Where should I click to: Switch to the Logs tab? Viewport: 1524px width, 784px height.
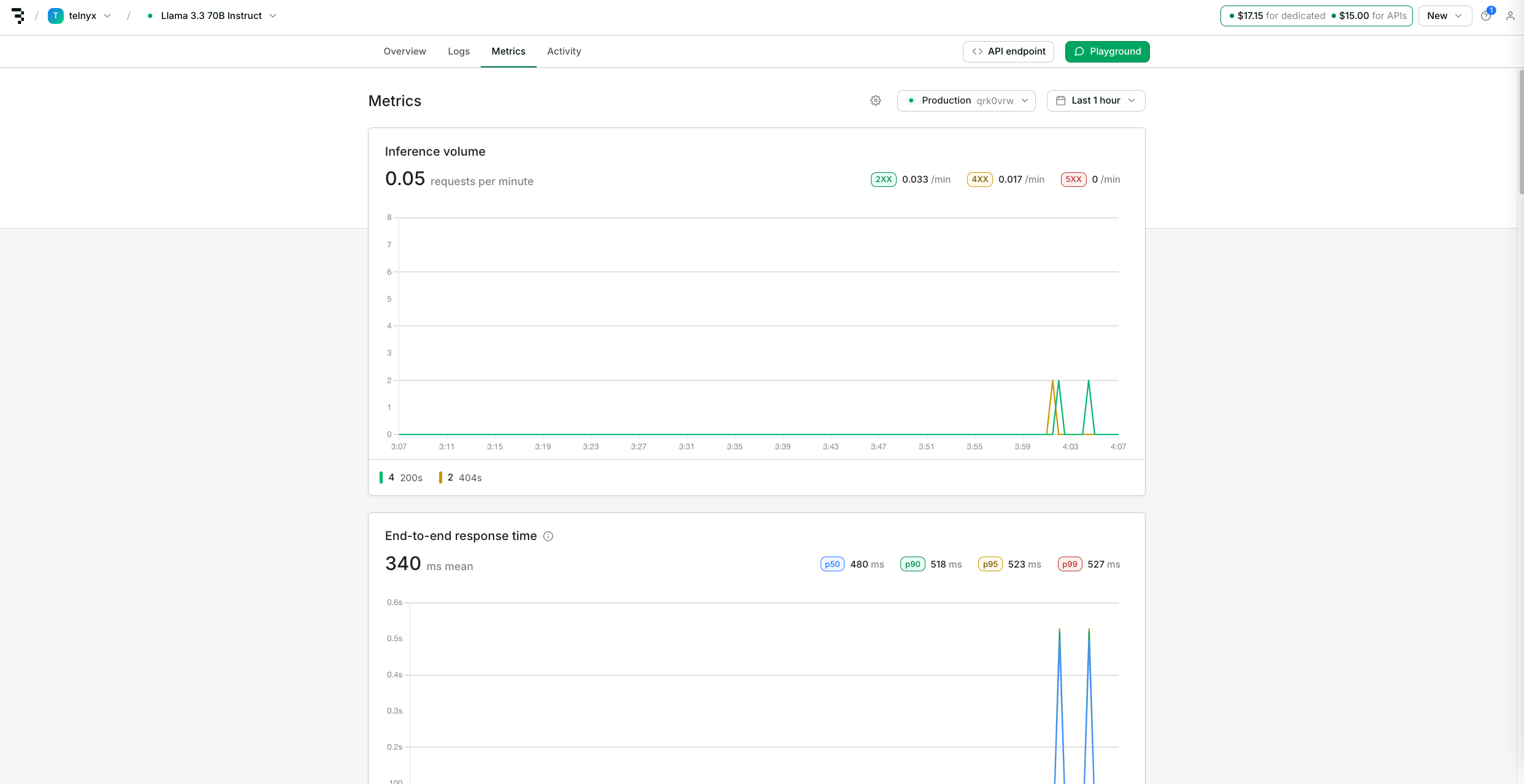pyautogui.click(x=459, y=51)
